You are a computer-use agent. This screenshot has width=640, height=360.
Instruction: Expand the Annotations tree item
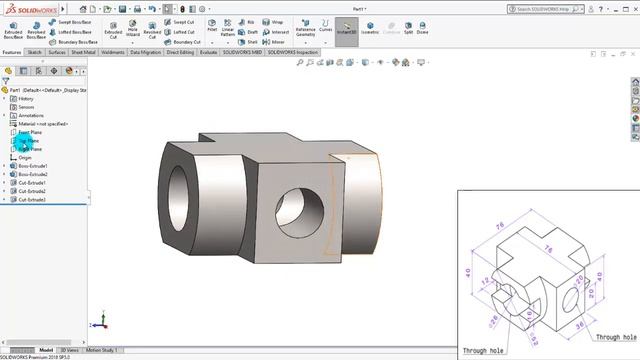pyautogui.click(x=4, y=116)
